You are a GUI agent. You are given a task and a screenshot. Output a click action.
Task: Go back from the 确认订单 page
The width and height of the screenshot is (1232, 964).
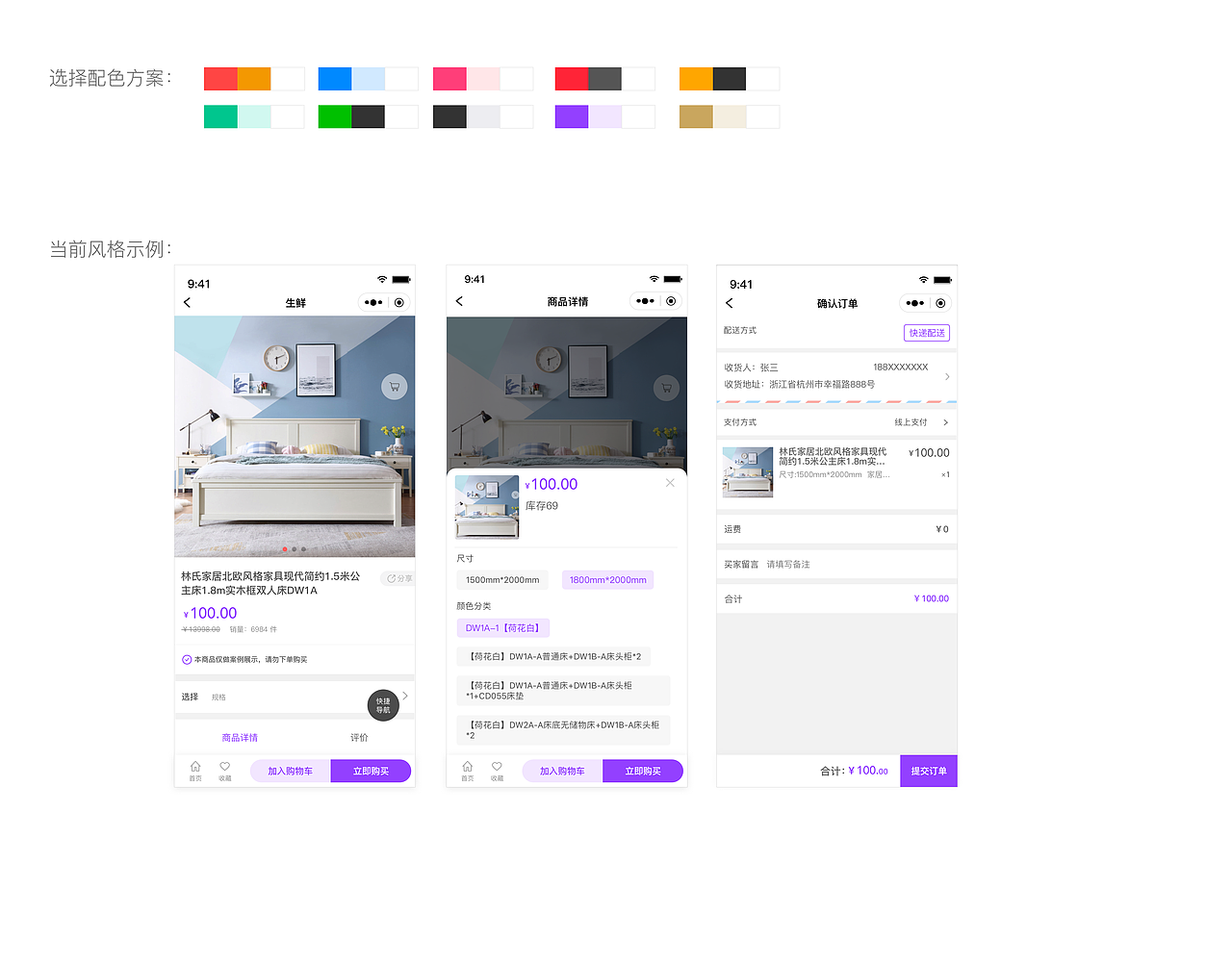tap(730, 303)
